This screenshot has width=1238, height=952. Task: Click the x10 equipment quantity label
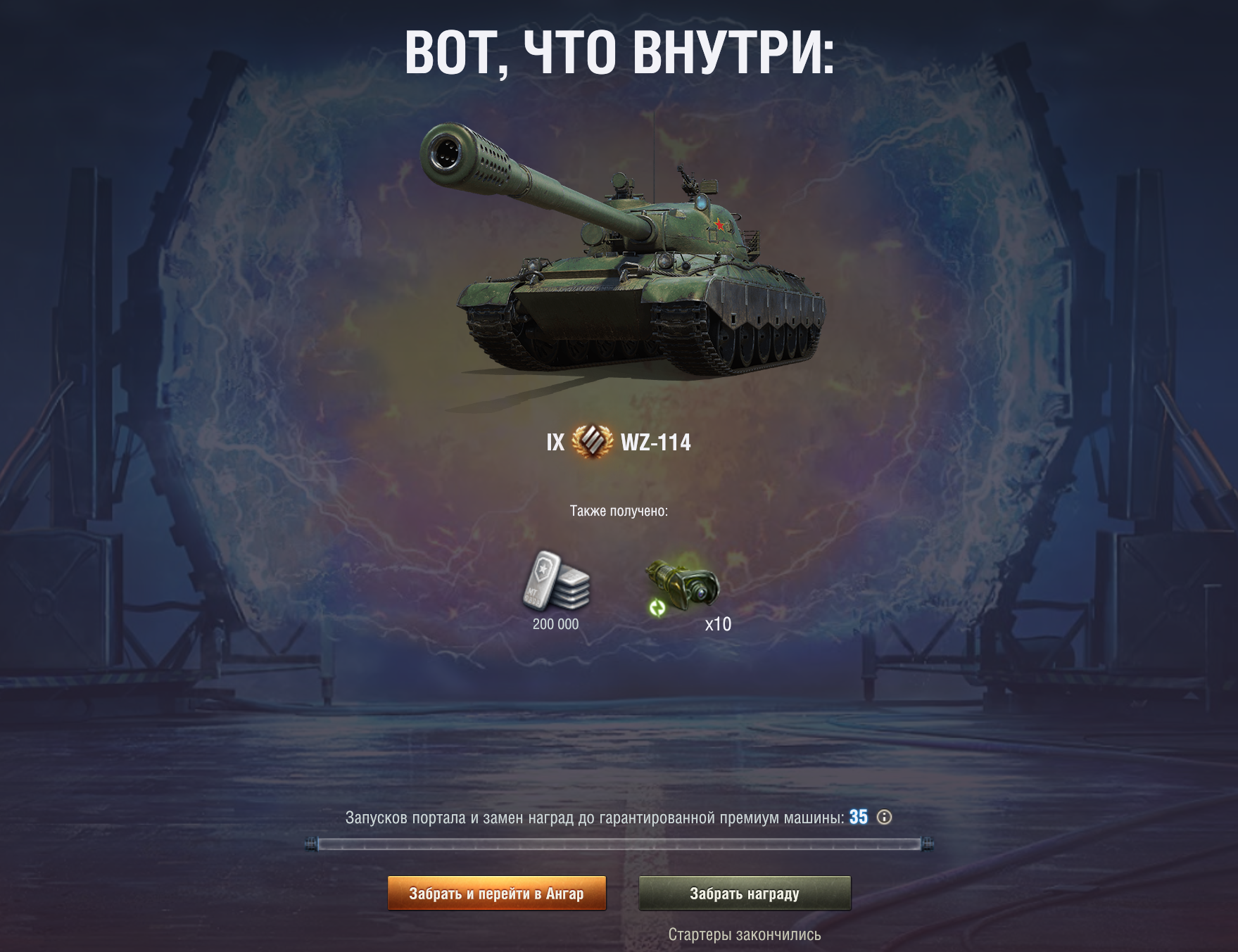pyautogui.click(x=718, y=624)
